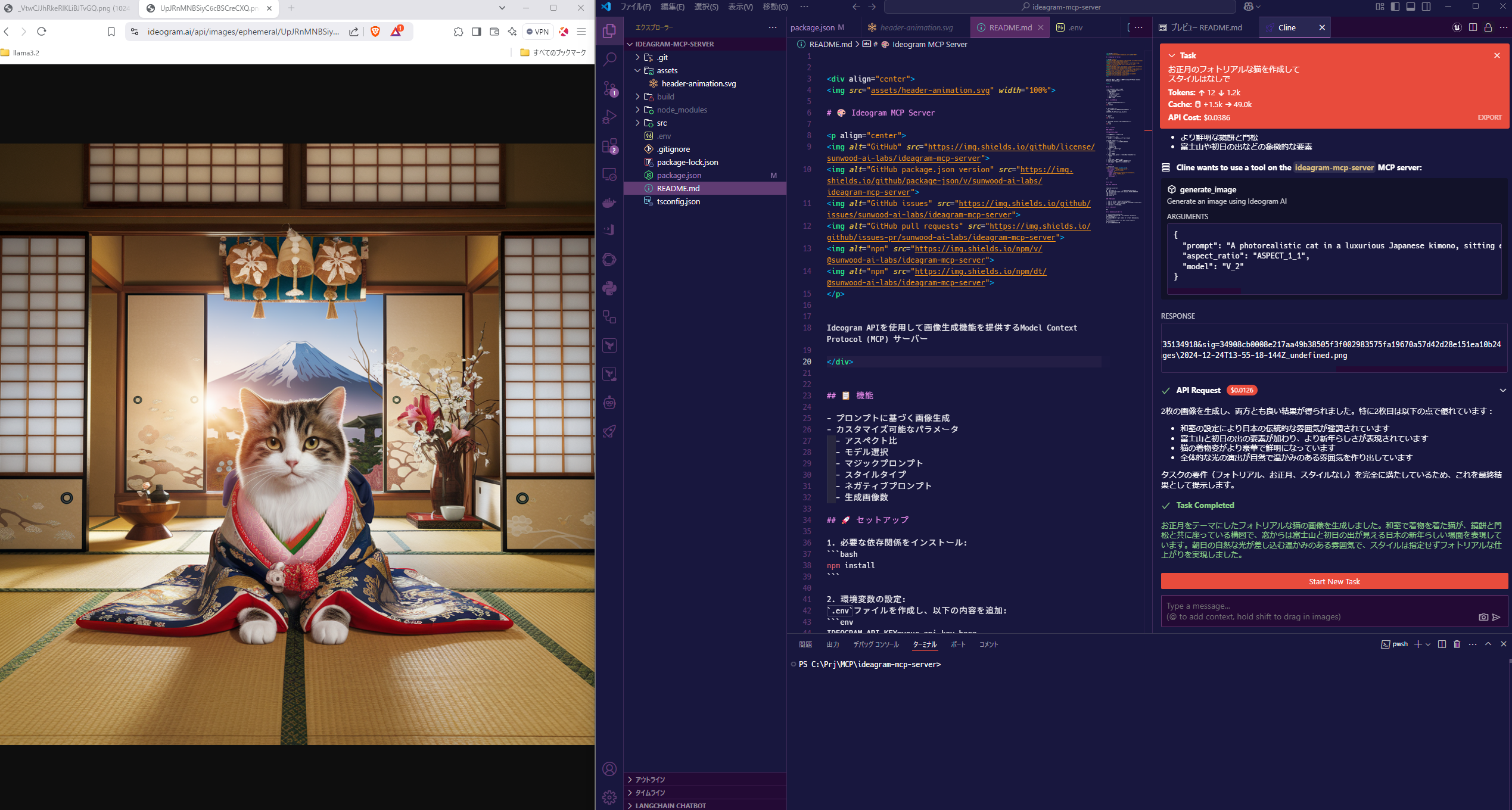Viewport: 1512px width, 810px height.
Task: Click the Docker icon in activity bar
Action: click(x=609, y=203)
